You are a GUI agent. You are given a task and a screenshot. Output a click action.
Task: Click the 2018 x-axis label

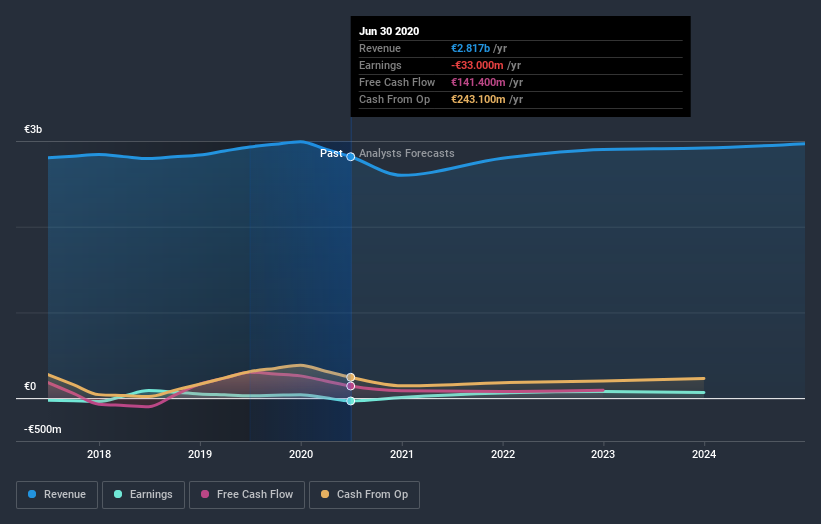[x=99, y=454]
